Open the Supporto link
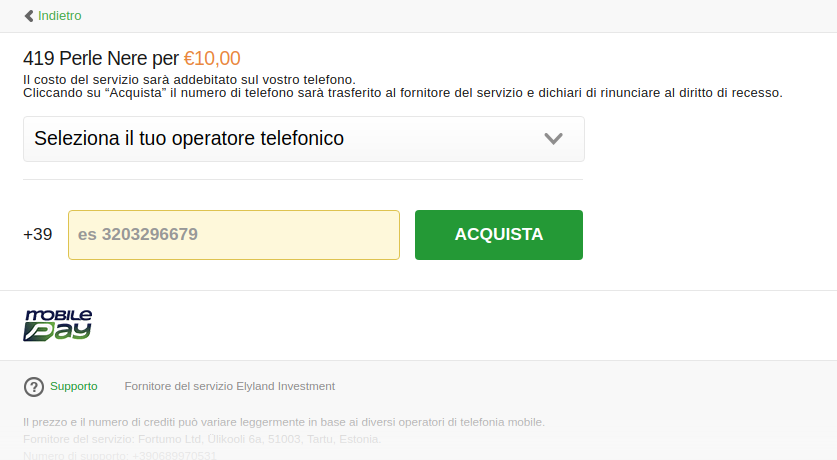The width and height of the screenshot is (837, 460). pos(74,386)
